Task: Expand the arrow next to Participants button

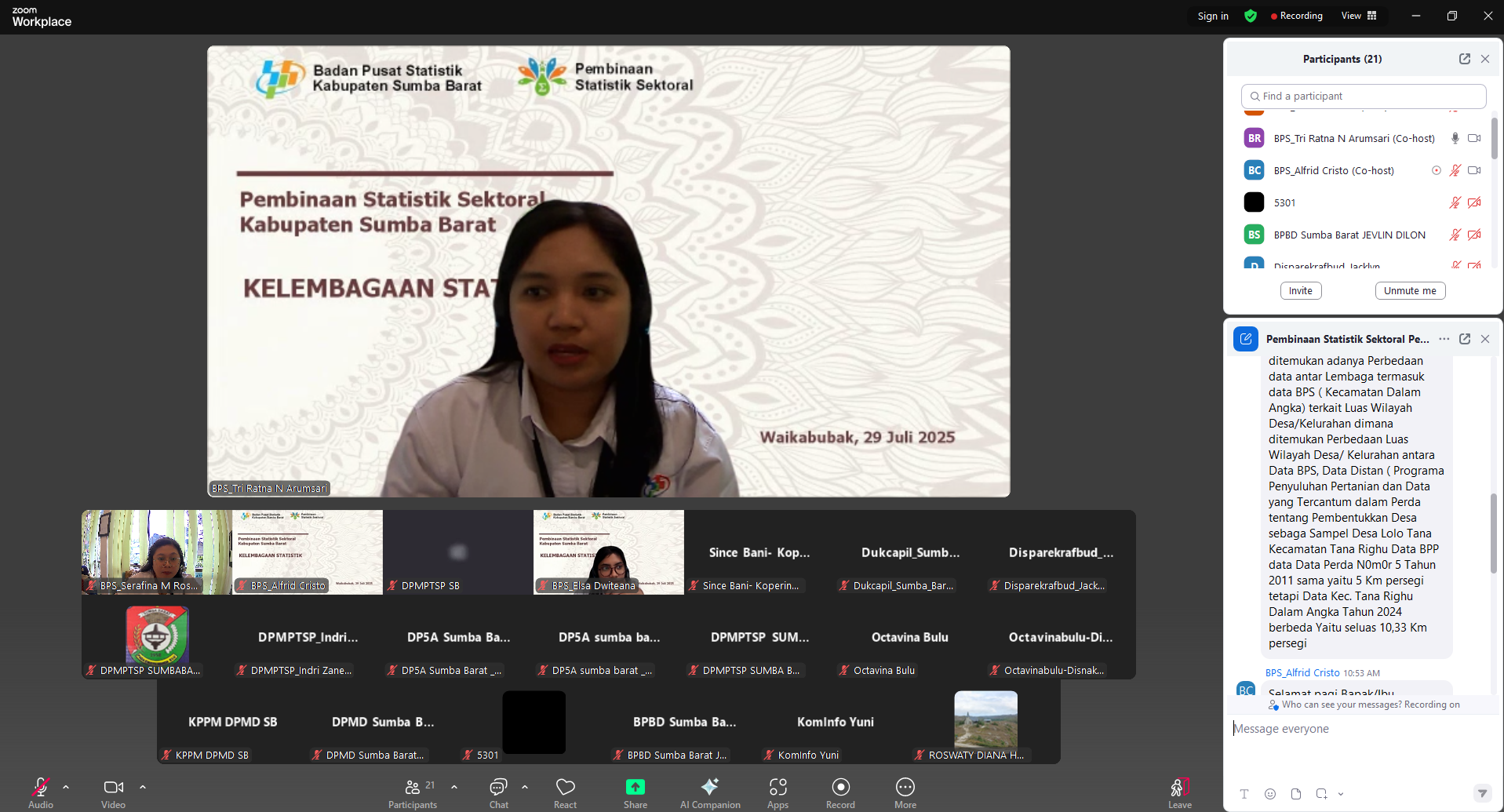Action: 454,786
